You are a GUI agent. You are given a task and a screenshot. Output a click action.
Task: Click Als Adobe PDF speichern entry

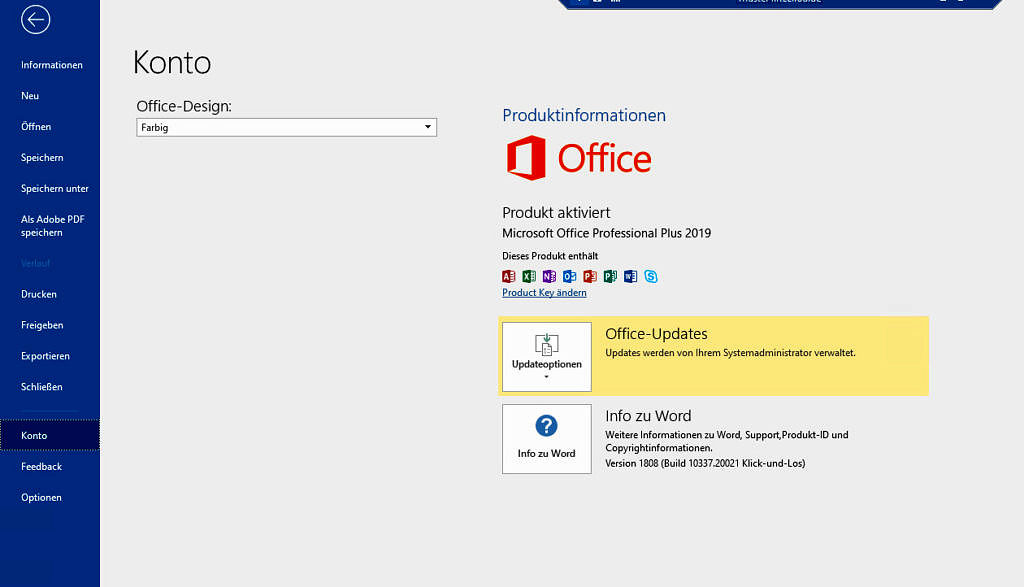click(x=53, y=226)
